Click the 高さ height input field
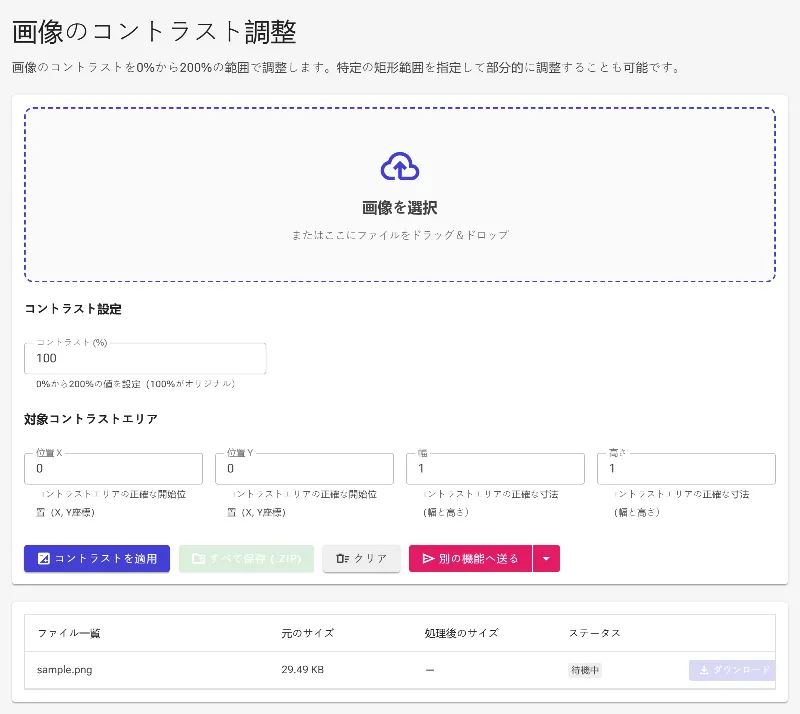 (686, 469)
